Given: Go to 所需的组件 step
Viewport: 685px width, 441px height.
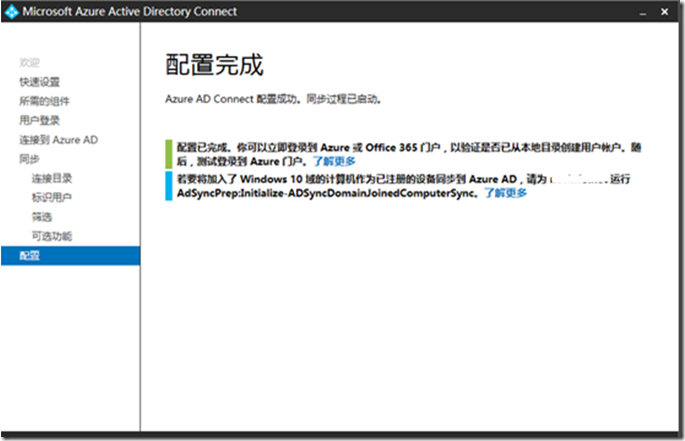Looking at the screenshot, I should tap(45, 101).
